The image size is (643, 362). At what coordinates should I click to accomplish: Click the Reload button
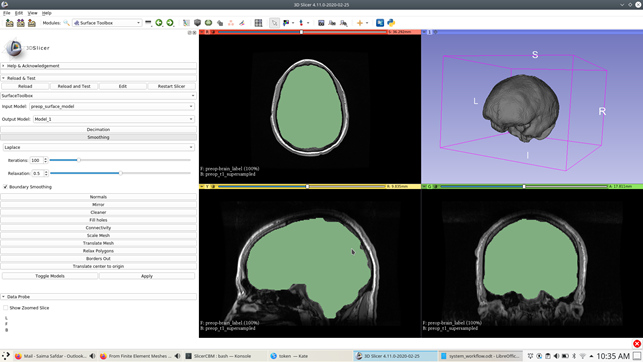(x=25, y=87)
